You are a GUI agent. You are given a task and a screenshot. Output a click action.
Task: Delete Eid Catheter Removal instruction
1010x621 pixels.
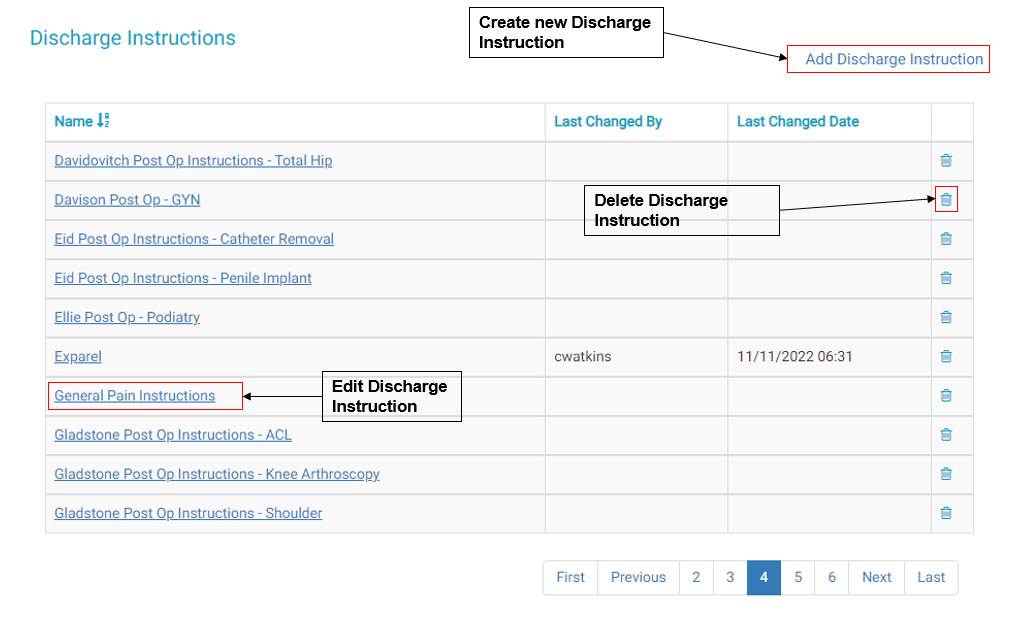click(945, 239)
